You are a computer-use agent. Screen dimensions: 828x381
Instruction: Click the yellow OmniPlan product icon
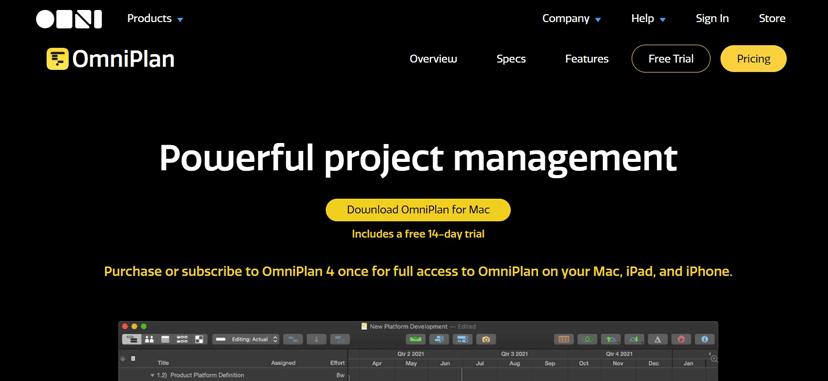58,59
